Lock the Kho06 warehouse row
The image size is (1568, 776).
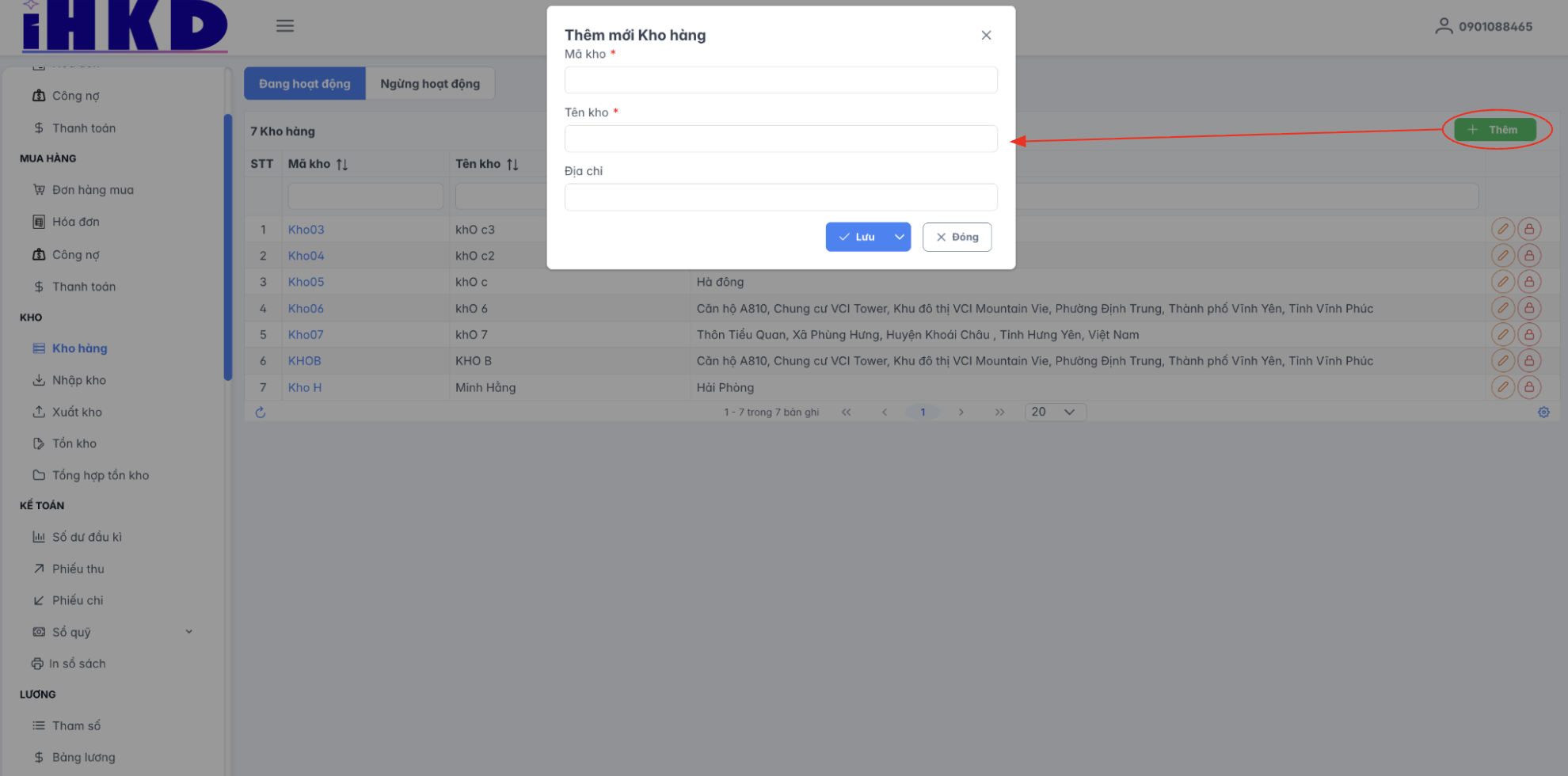point(1529,309)
